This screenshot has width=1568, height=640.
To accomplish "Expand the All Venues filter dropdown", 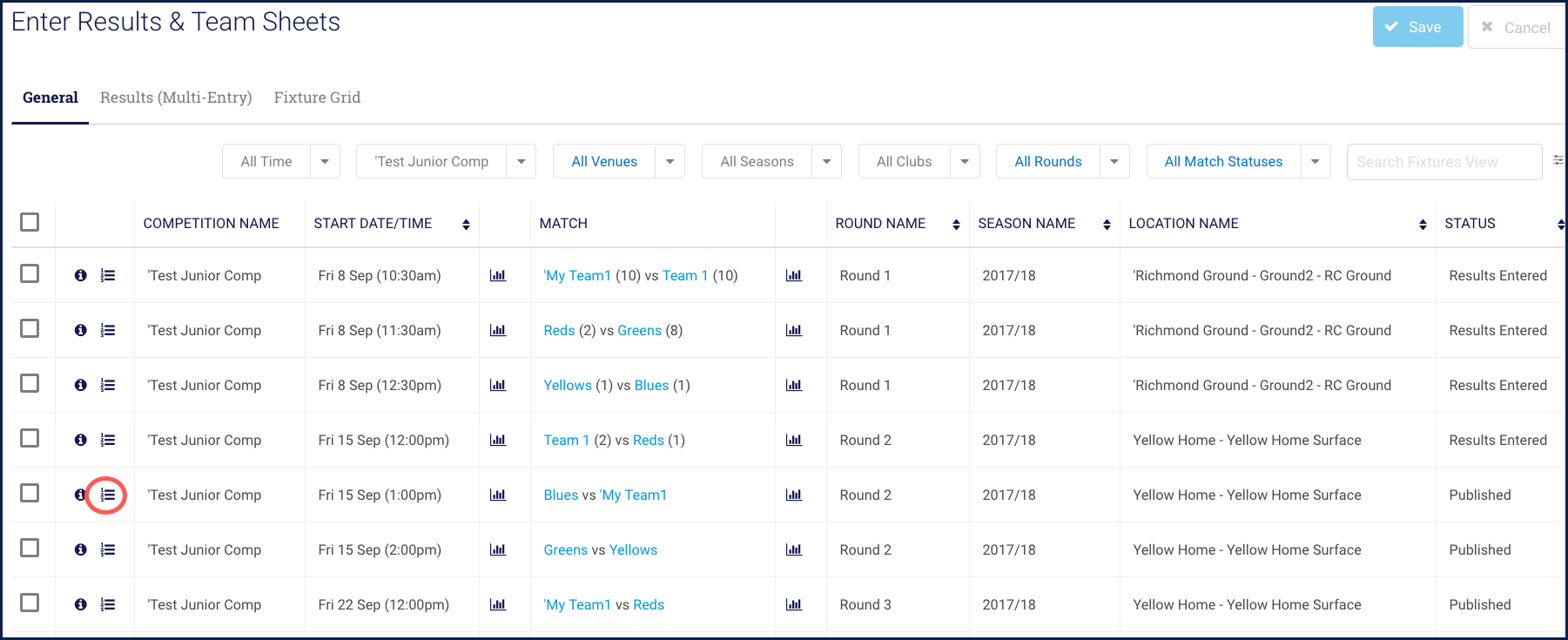I will click(670, 161).
